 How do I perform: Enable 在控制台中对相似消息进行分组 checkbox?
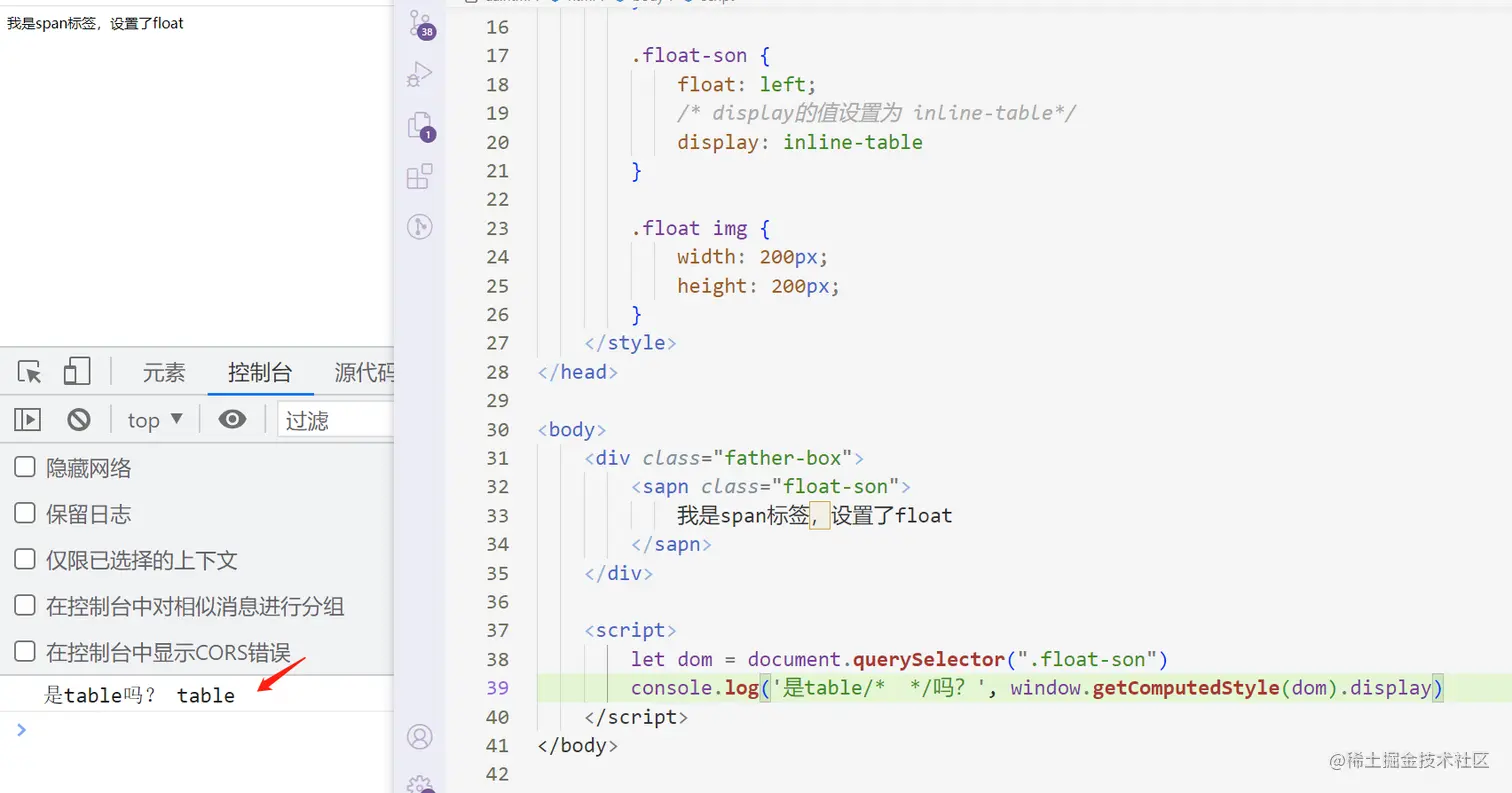25,606
